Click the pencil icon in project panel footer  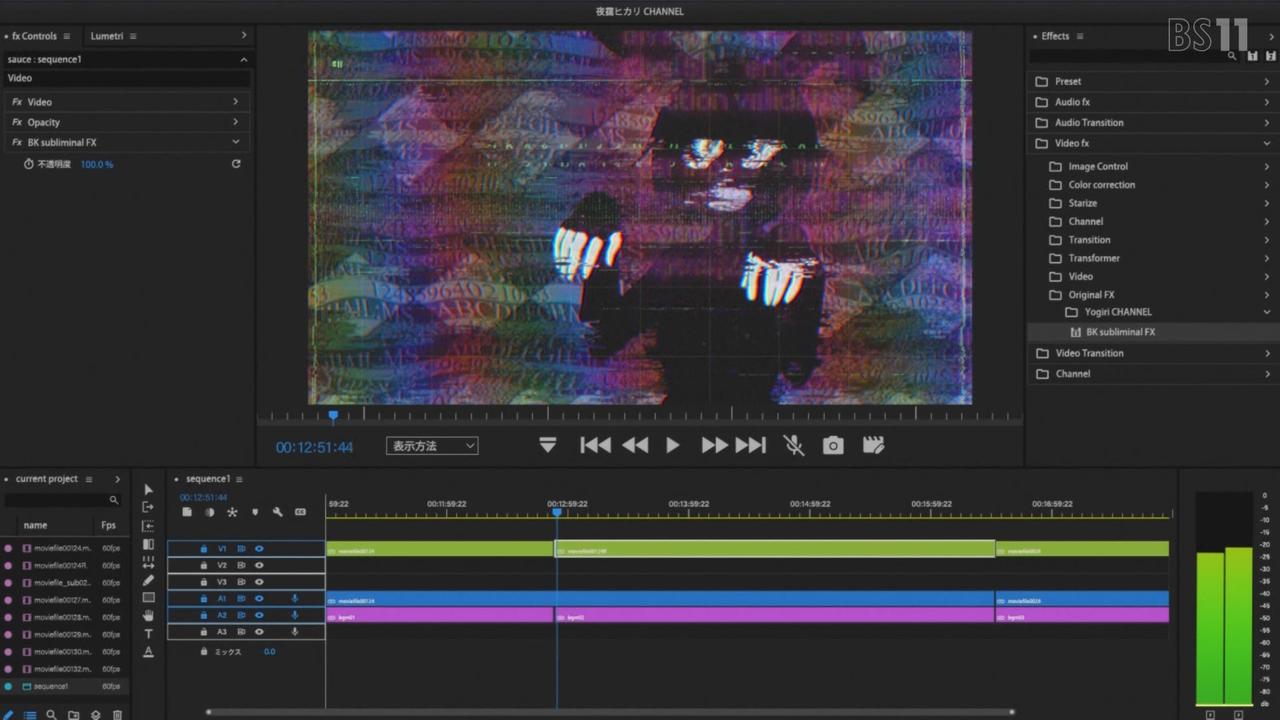(9, 715)
